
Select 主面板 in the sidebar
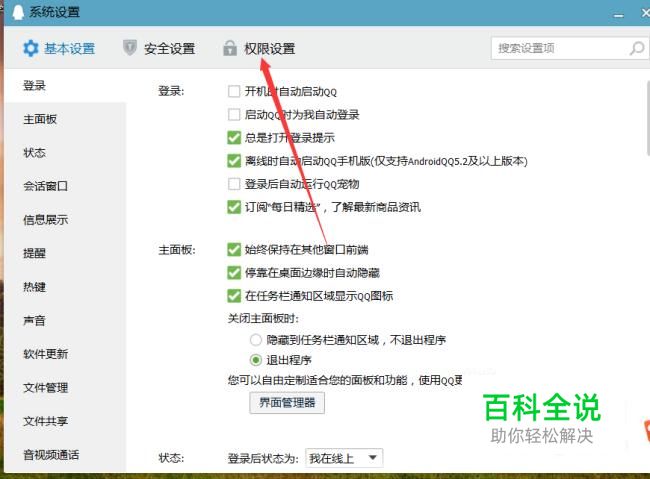click(x=40, y=119)
